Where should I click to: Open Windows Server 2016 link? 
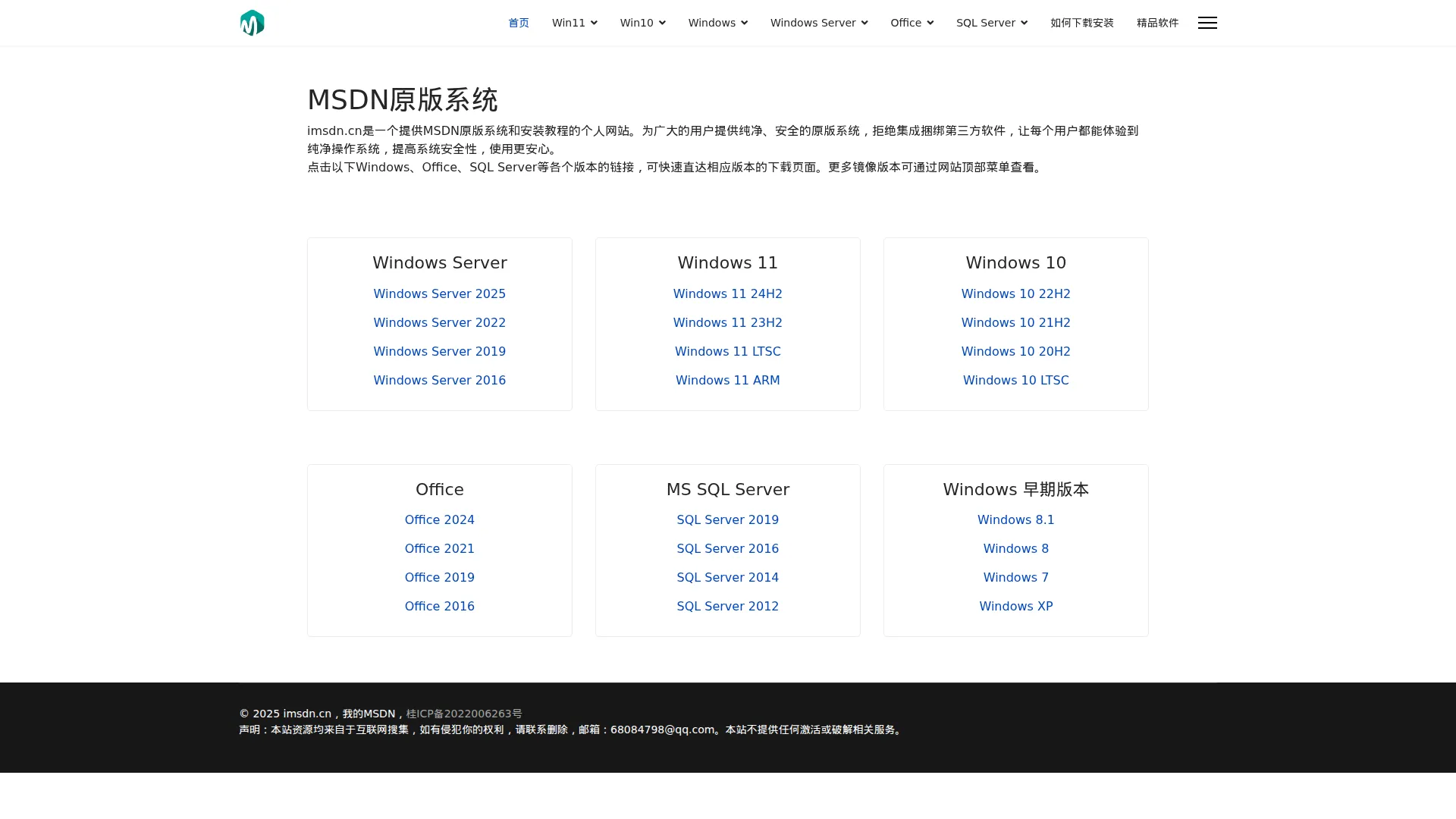coord(440,381)
